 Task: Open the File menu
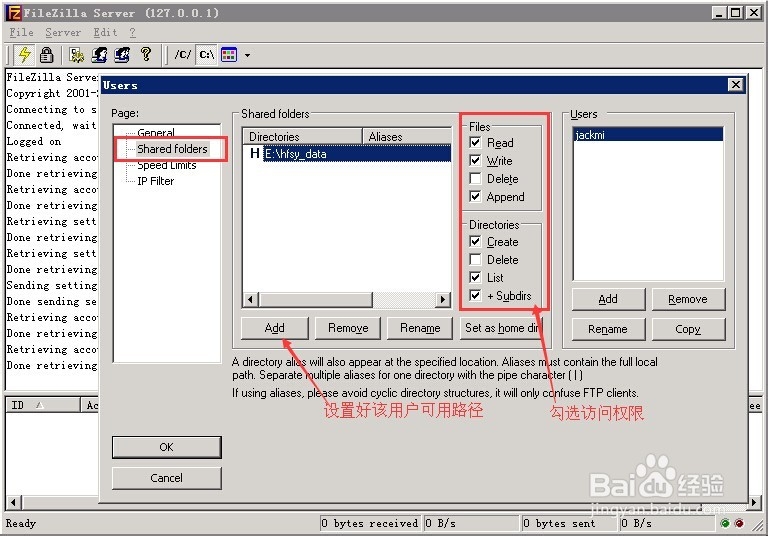click(22, 32)
